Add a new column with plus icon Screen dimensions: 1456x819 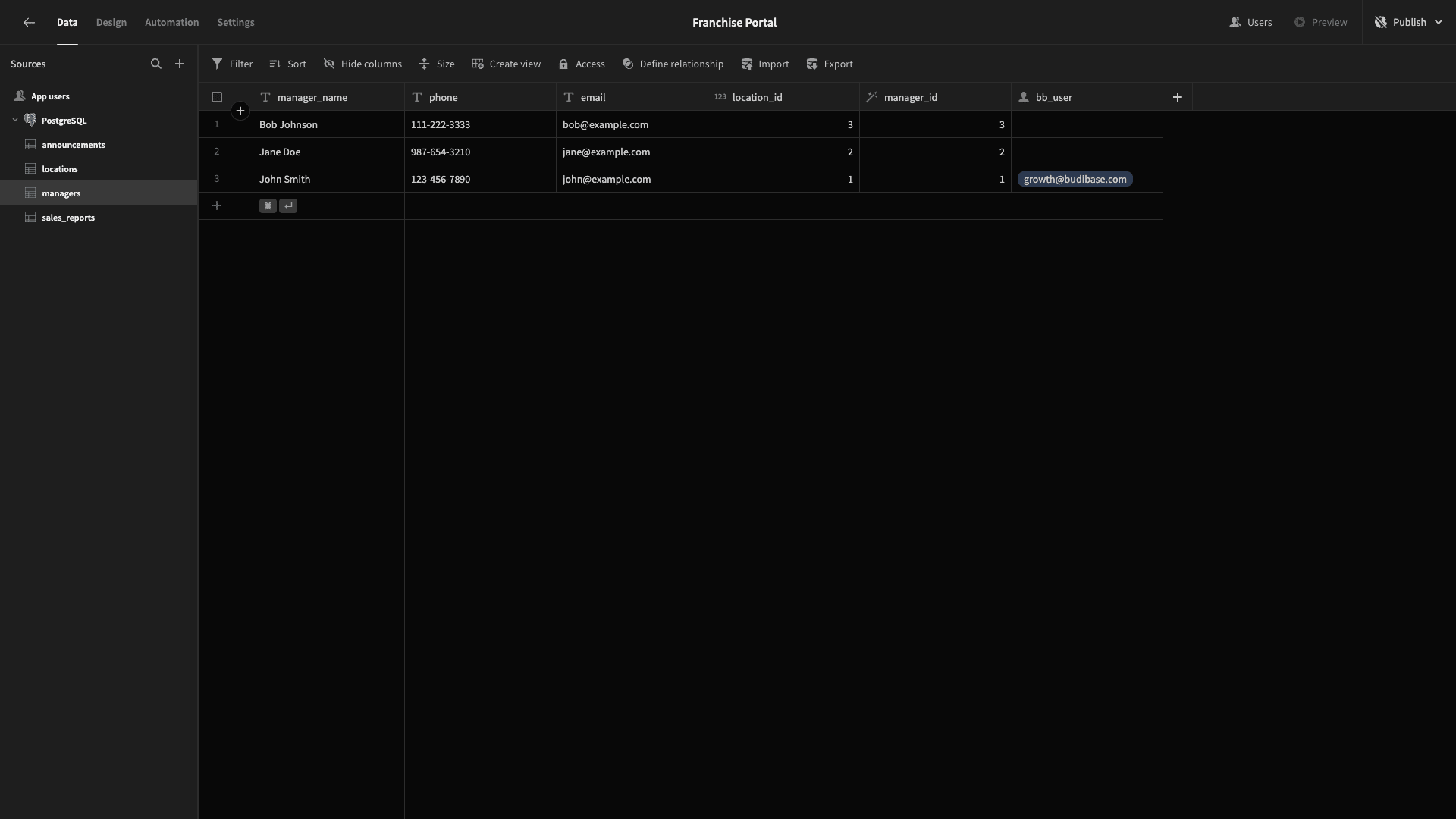click(x=1178, y=97)
